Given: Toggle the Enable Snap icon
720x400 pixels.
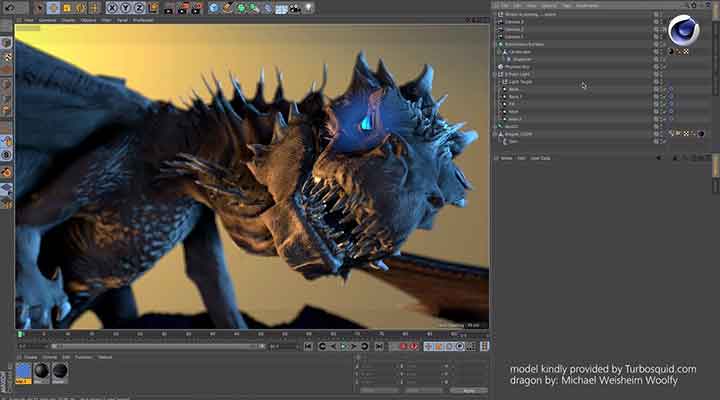Looking at the screenshot, I should click(6, 172).
